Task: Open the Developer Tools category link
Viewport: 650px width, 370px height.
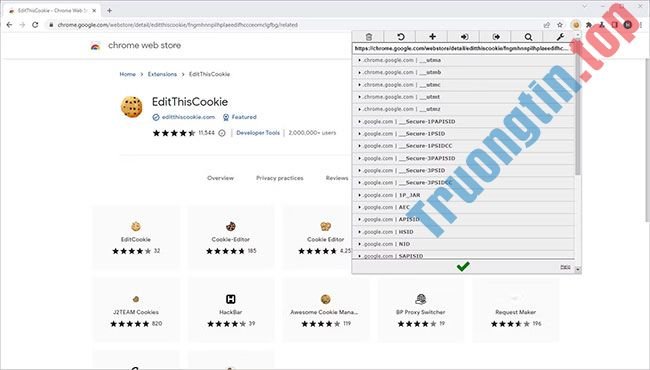Action: (258, 133)
